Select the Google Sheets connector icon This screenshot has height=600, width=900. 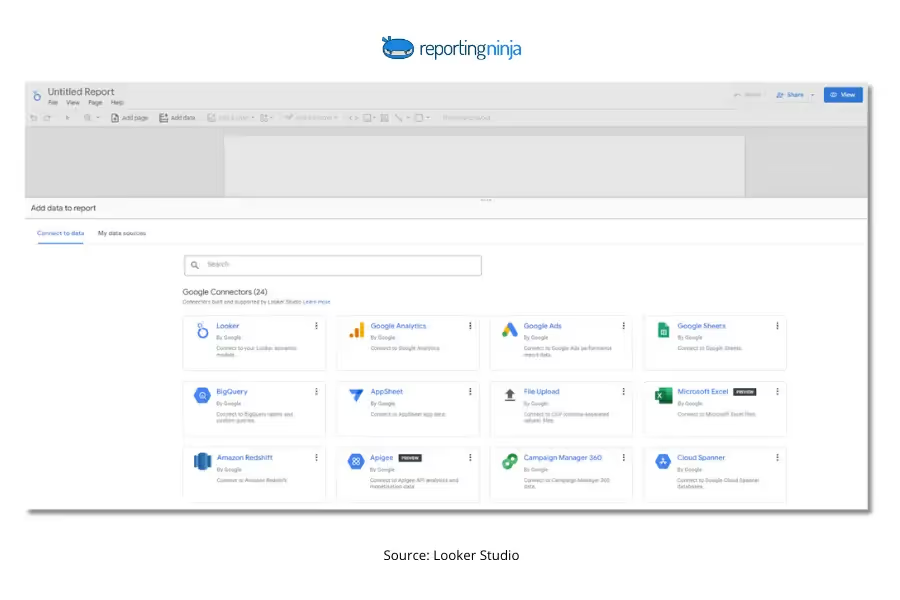(664, 330)
